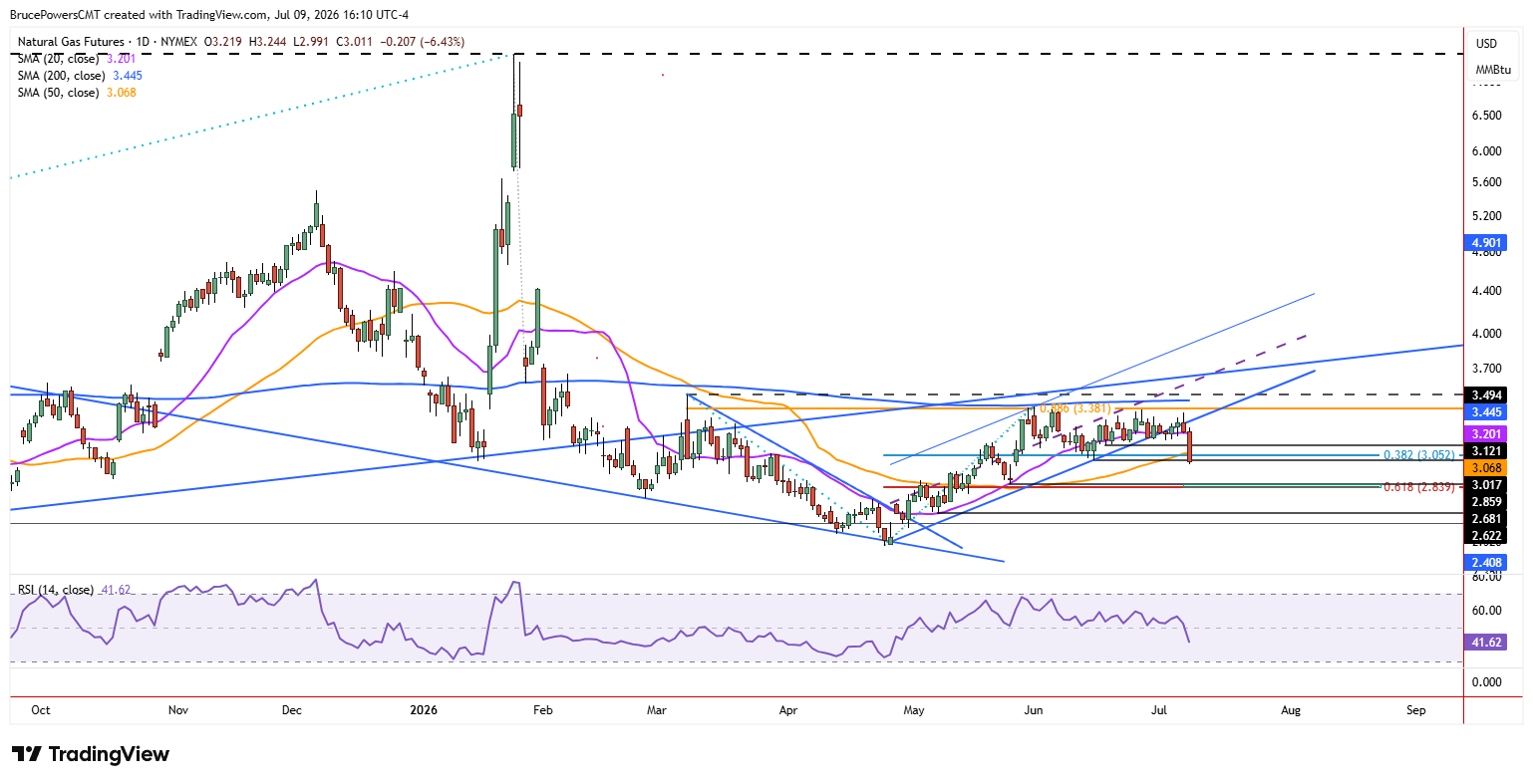Click the 41.62 RSI value label on axis
The image size is (1533, 784).
pos(1487,644)
